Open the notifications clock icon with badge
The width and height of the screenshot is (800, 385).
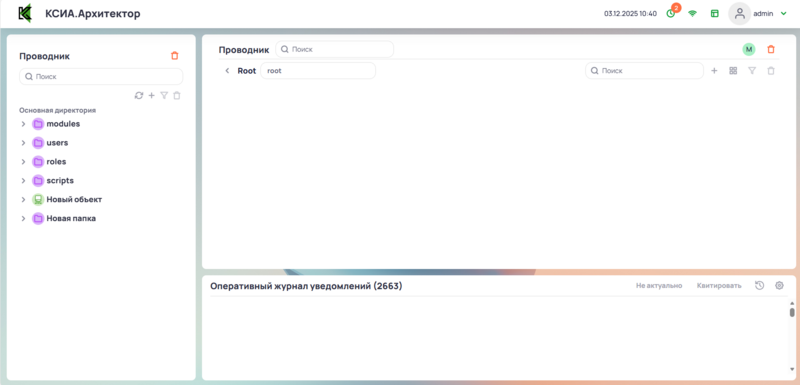coord(671,13)
